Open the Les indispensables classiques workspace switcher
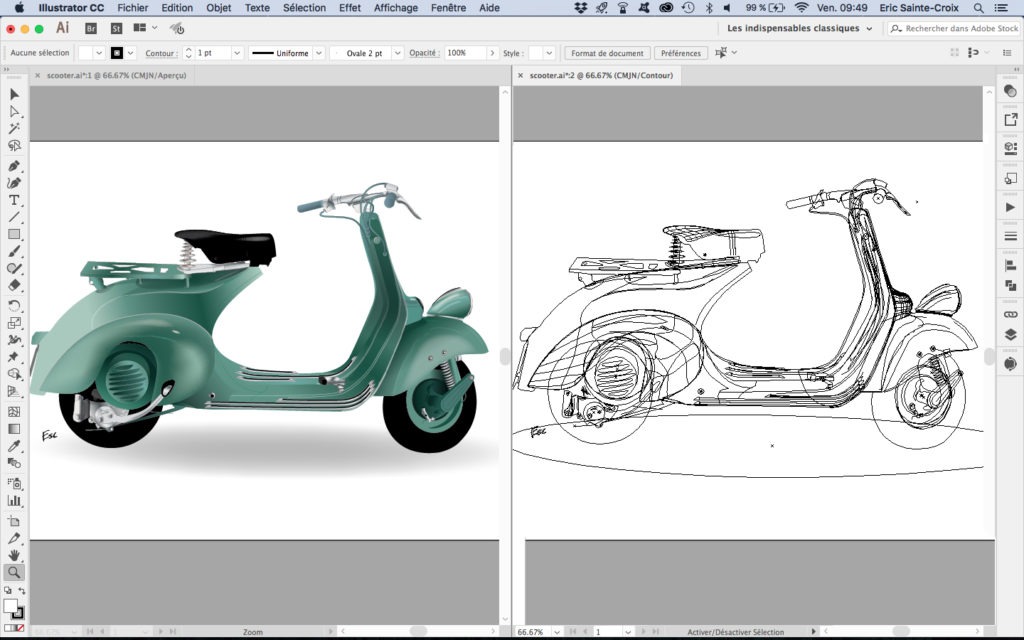The image size is (1024, 640). tap(799, 28)
